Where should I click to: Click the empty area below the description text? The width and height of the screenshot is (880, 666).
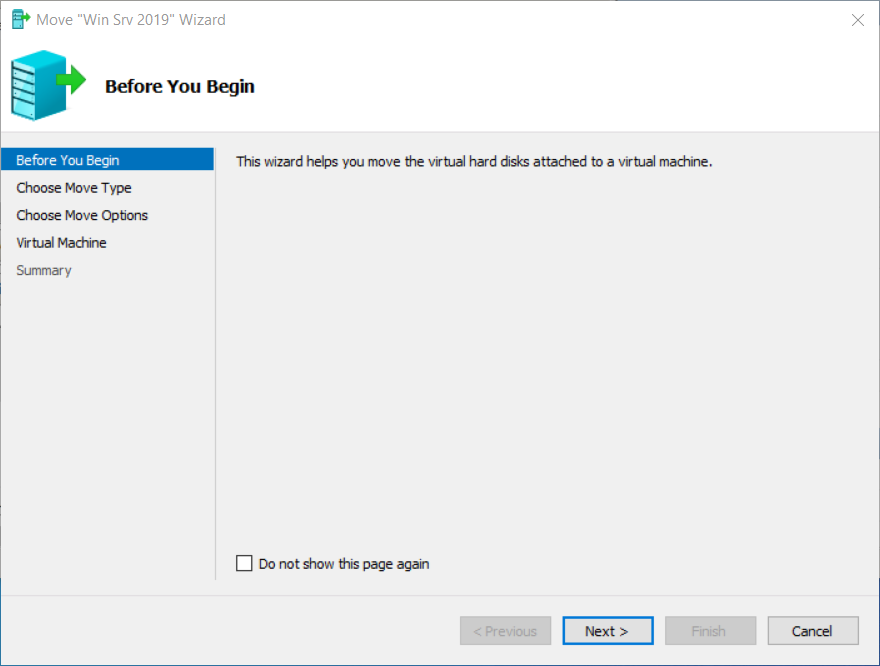pos(540,350)
